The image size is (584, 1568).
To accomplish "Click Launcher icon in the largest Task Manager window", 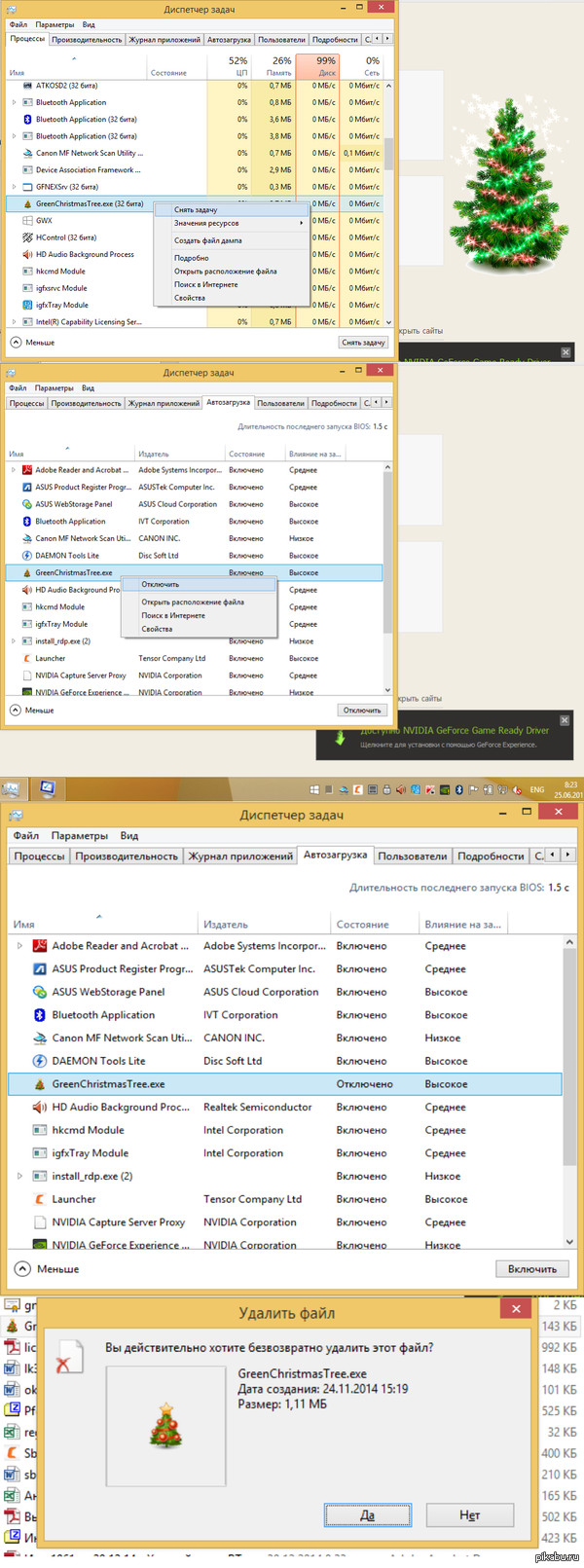I will tap(40, 1199).
